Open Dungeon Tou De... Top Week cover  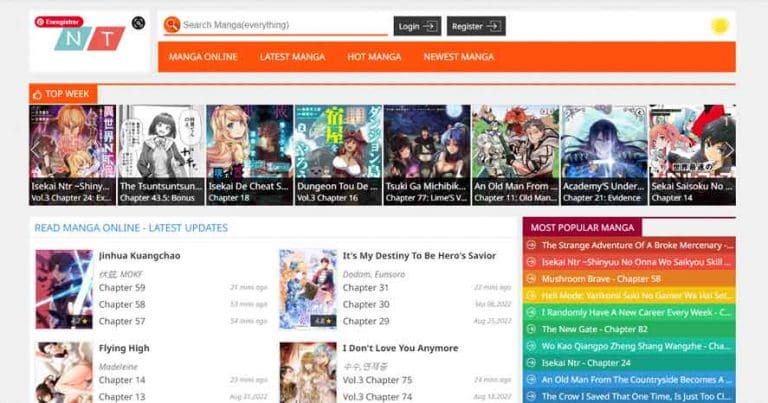tap(338, 155)
